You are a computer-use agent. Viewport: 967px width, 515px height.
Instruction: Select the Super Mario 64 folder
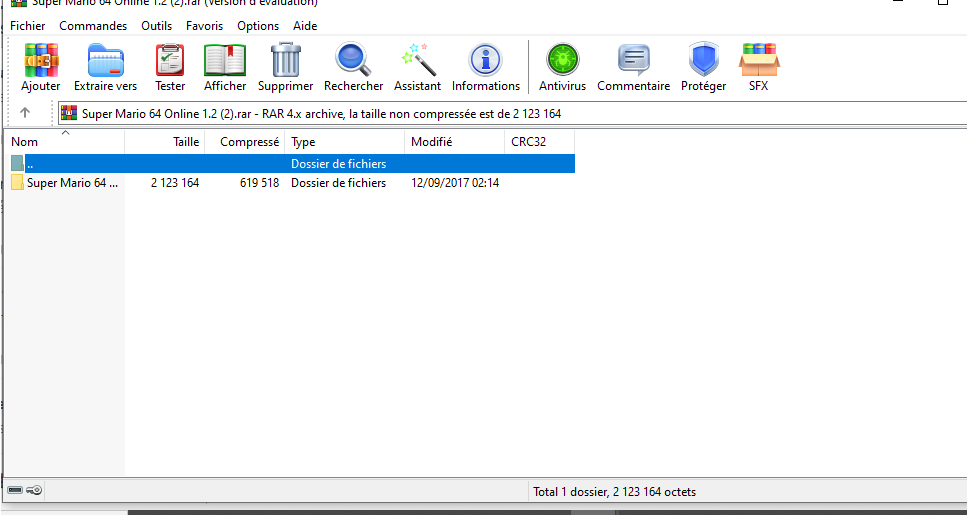70,183
